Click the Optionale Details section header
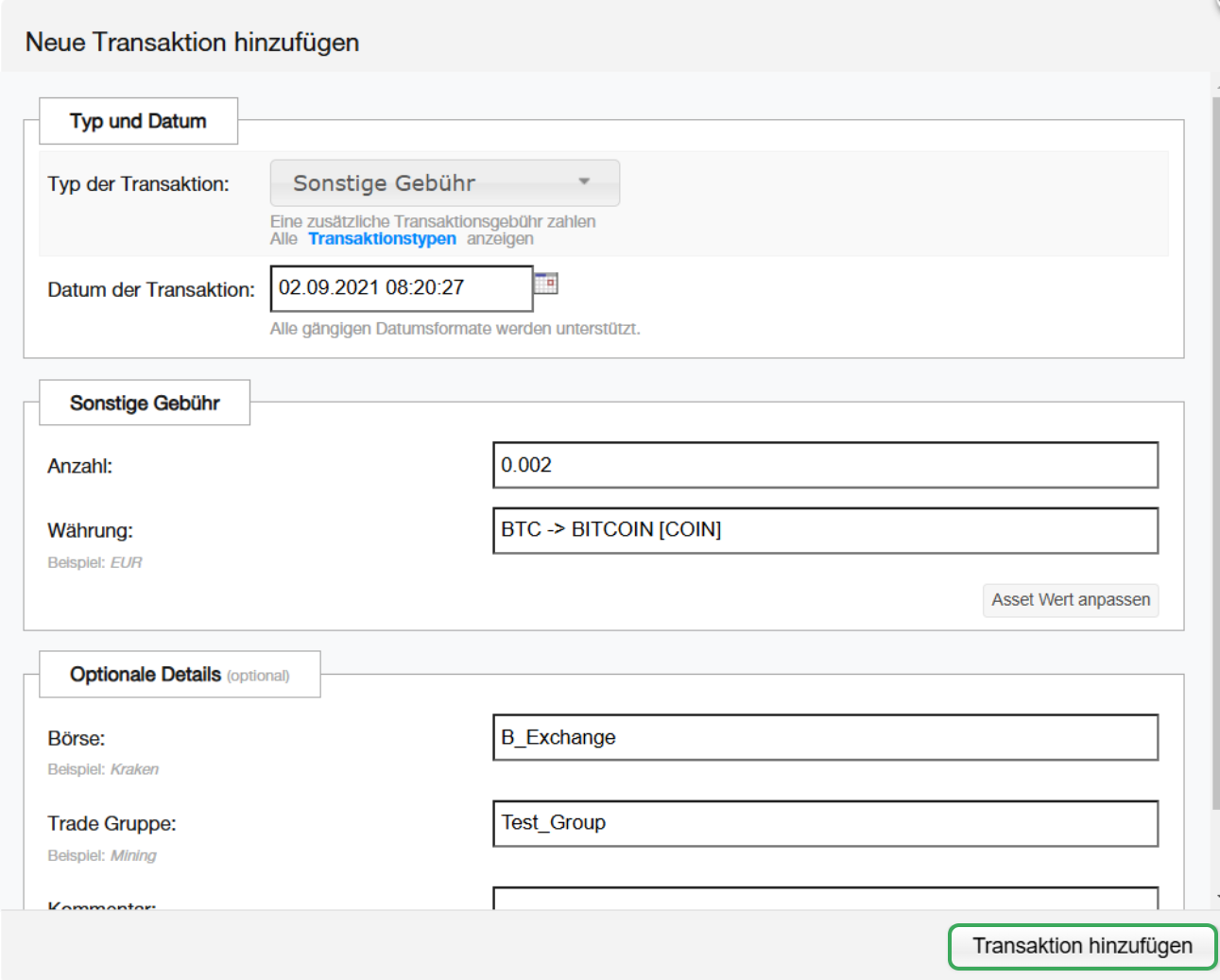The image size is (1220, 980). 180,674
